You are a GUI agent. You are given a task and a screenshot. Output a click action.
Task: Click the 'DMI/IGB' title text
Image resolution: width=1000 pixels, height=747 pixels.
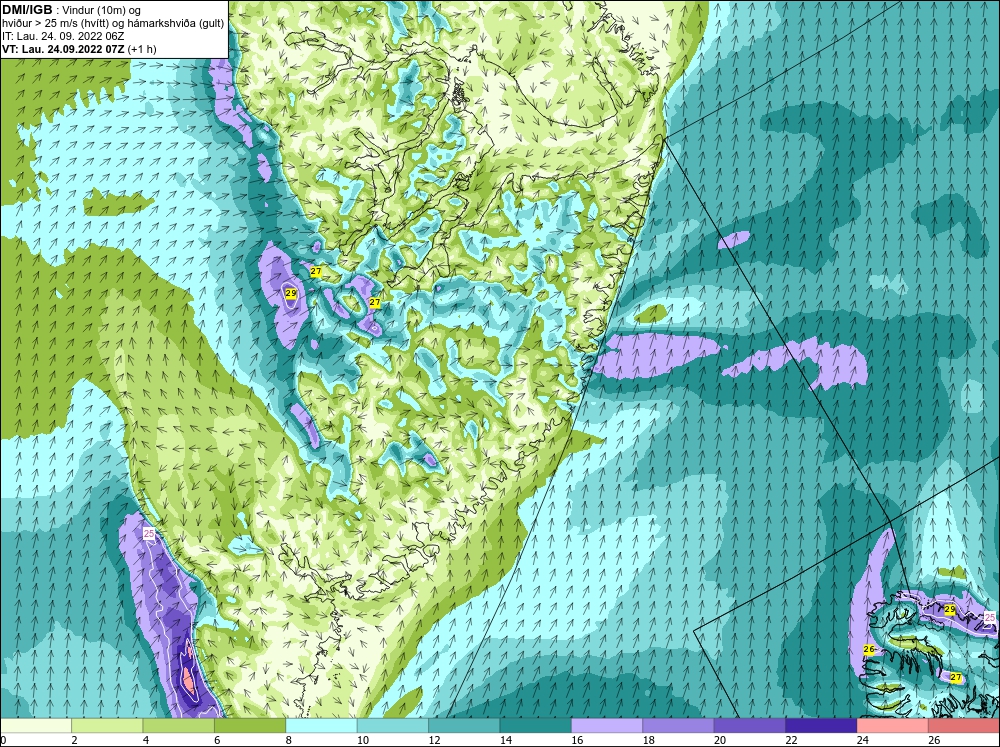27,10
